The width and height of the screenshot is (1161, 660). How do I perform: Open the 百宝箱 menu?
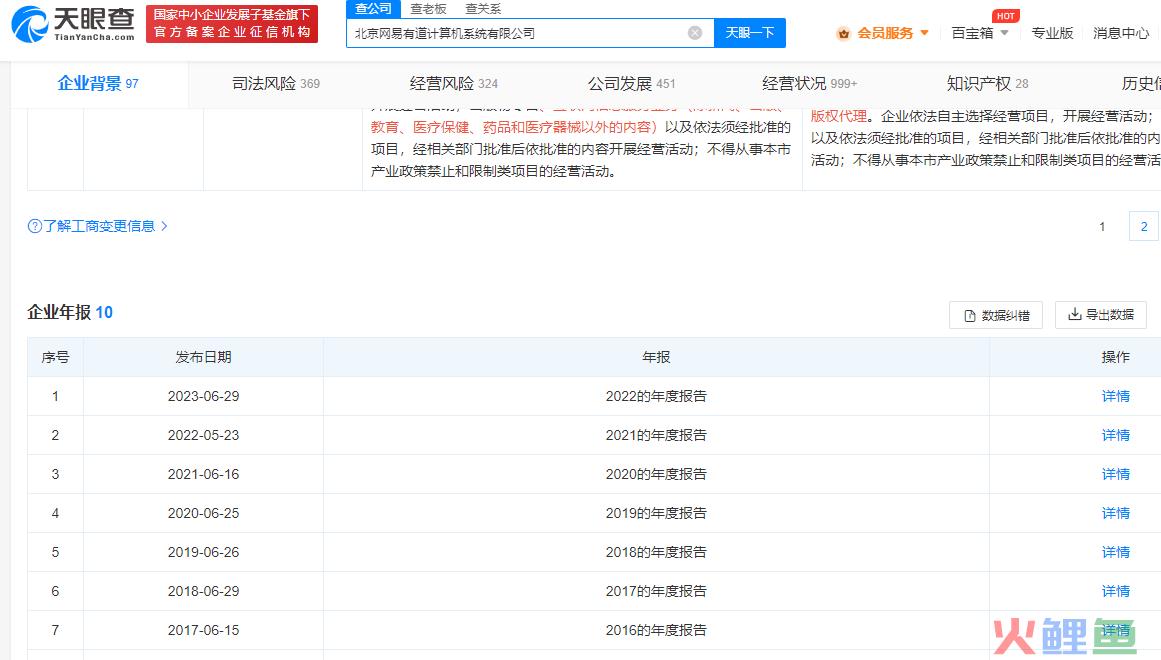(972, 33)
